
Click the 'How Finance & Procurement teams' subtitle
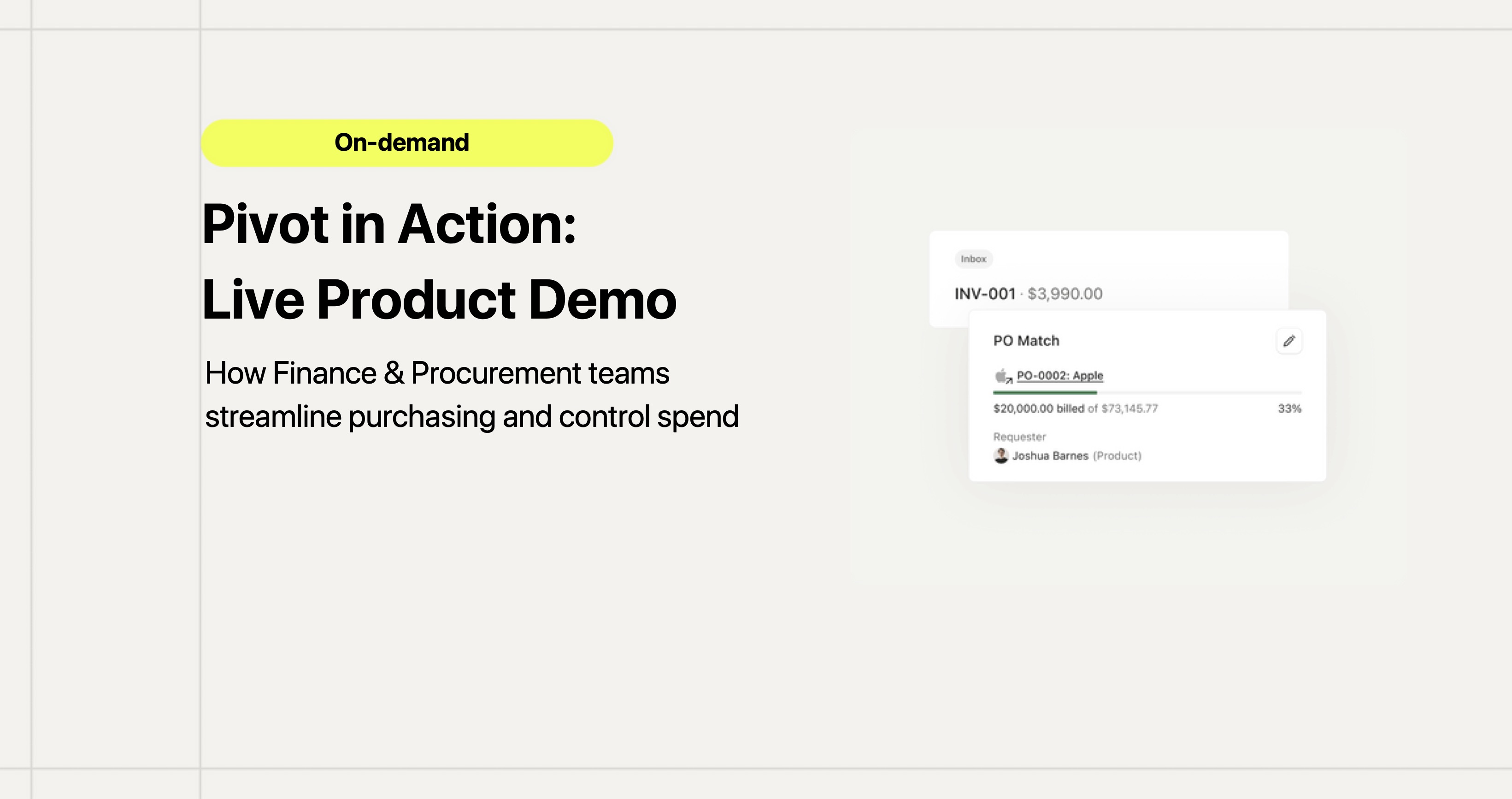[x=437, y=373]
